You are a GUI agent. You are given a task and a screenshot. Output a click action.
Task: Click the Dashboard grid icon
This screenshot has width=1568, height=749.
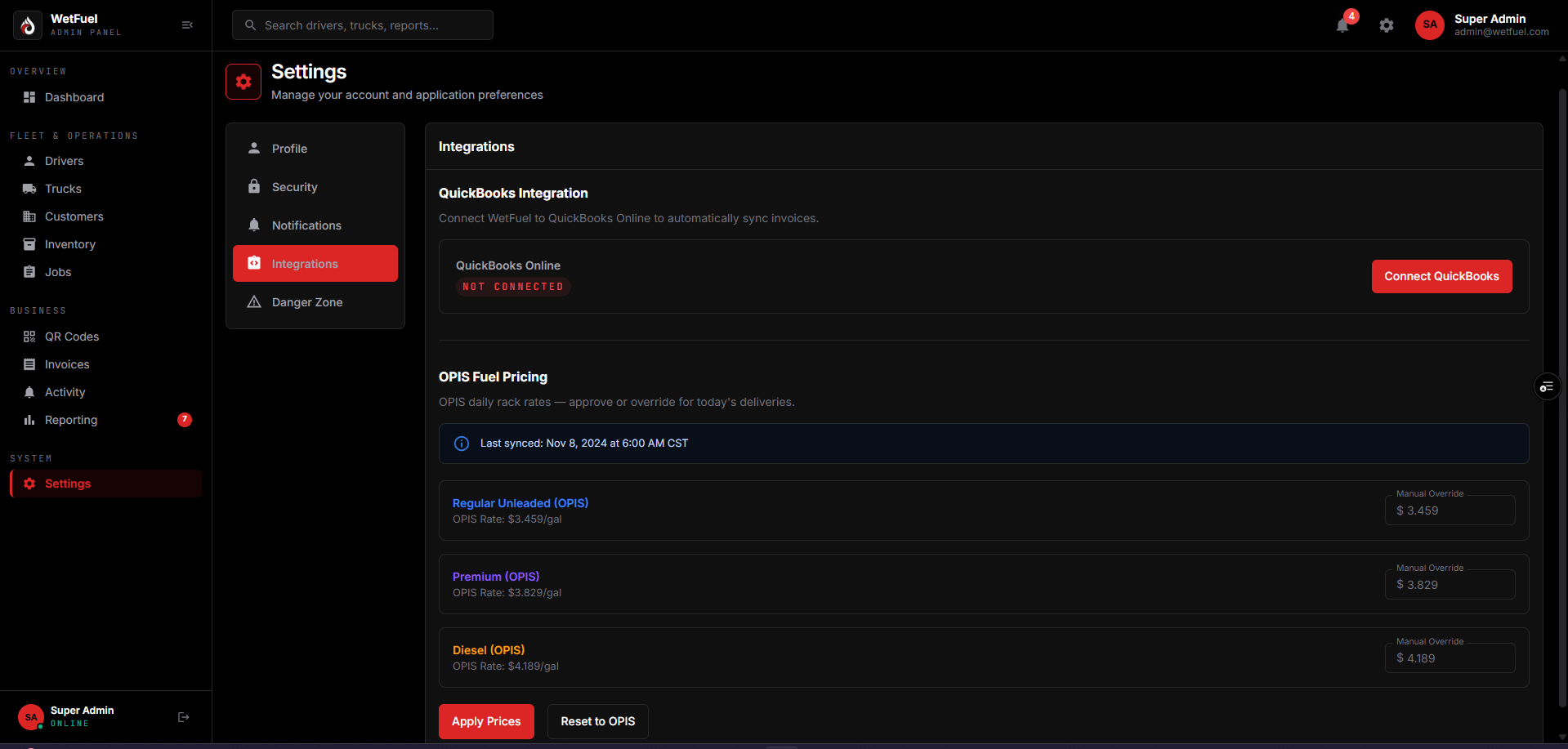pyautogui.click(x=29, y=97)
